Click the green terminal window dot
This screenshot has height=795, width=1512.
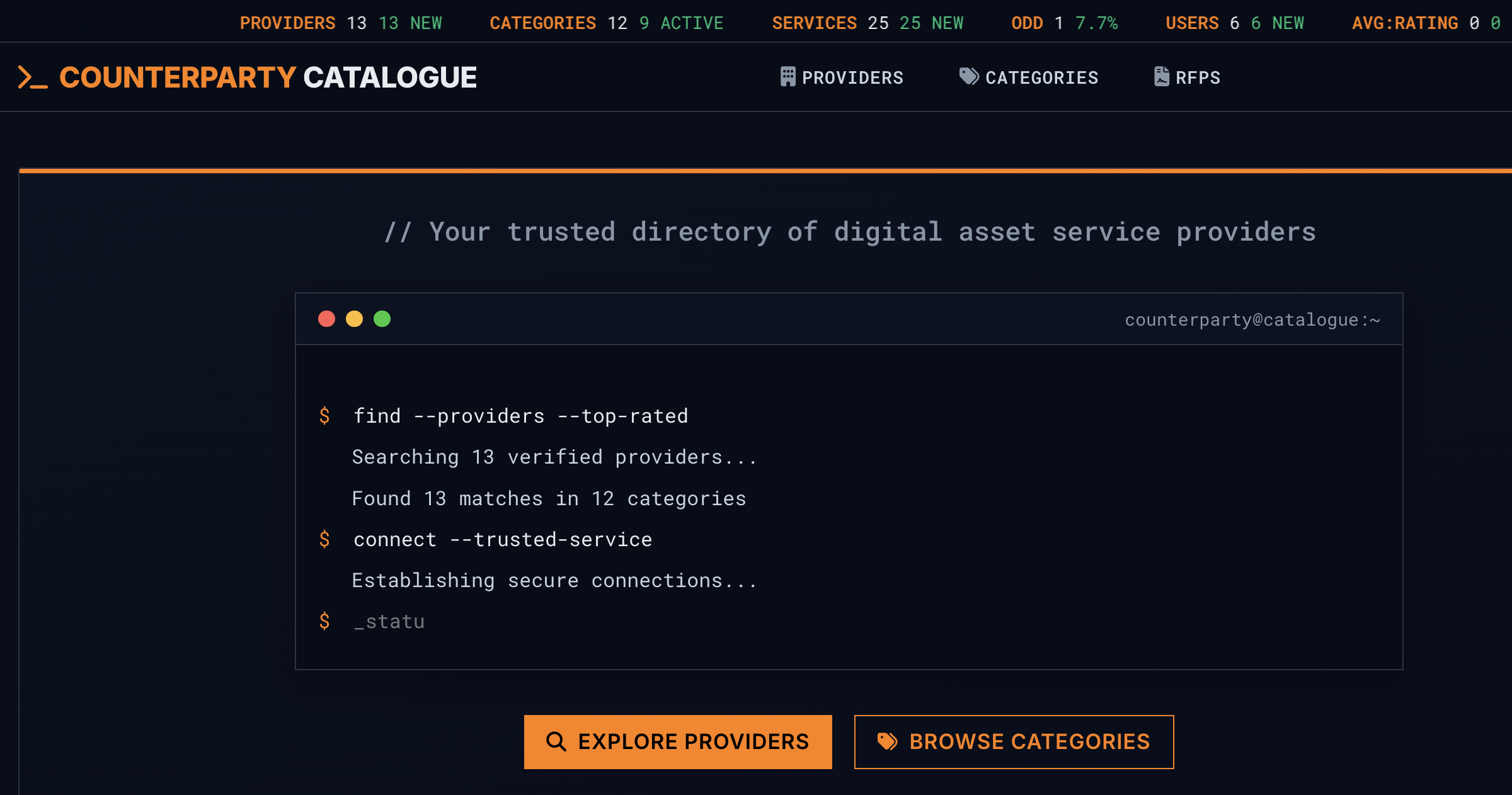[383, 319]
